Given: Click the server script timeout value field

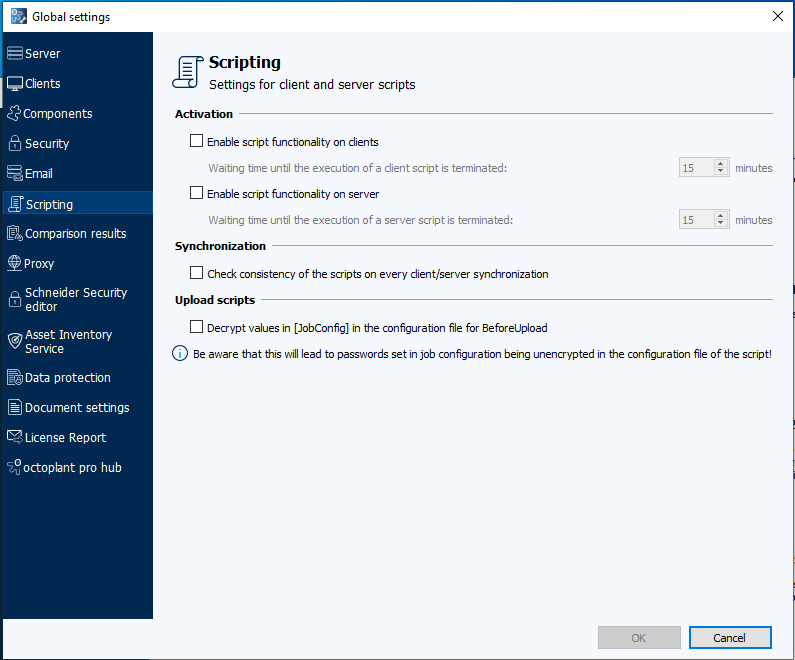Looking at the screenshot, I should click(x=697, y=220).
